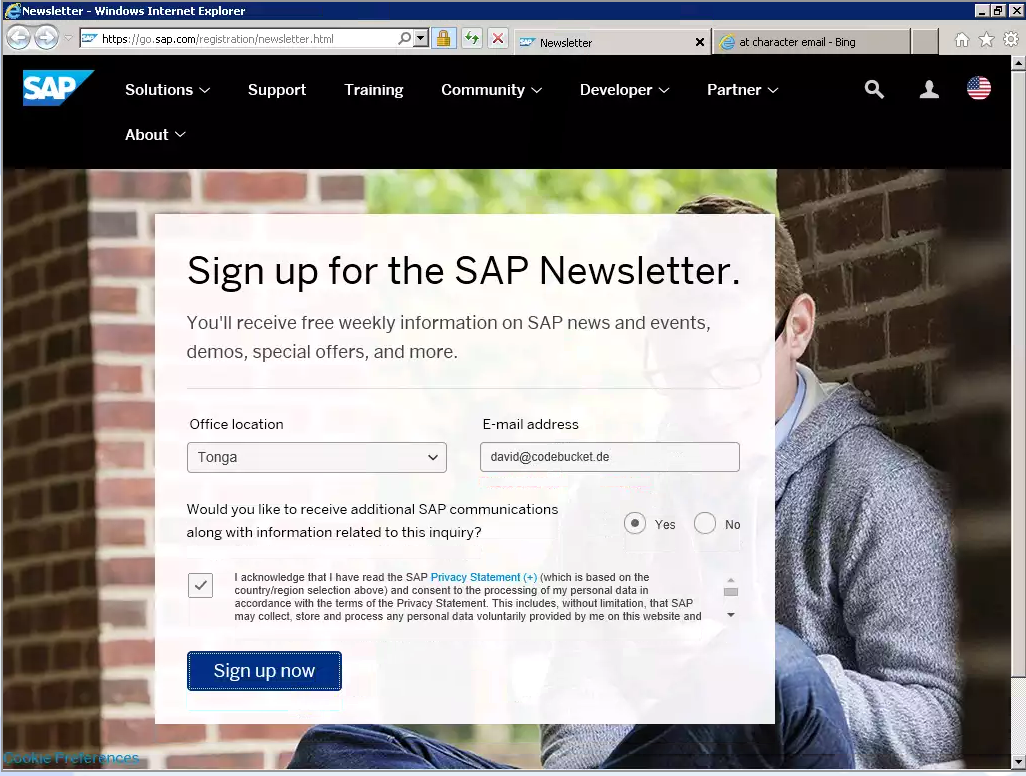Open the user account profile icon
The height and width of the screenshot is (776, 1026).
click(x=929, y=89)
